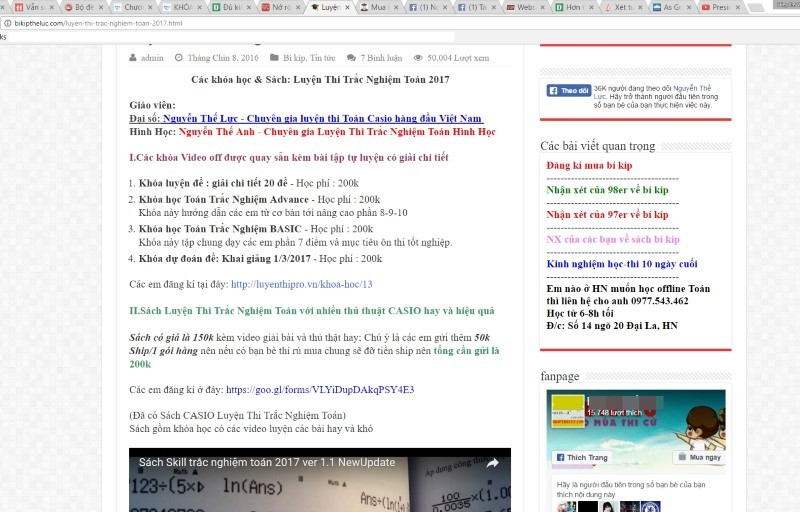
Task: Open the goo.gl forms registration link
Action: [319, 390]
